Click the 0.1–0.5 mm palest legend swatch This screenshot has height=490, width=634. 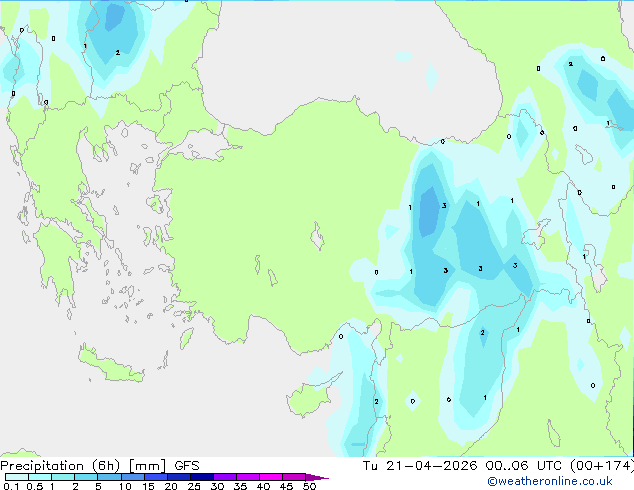(x=17, y=477)
